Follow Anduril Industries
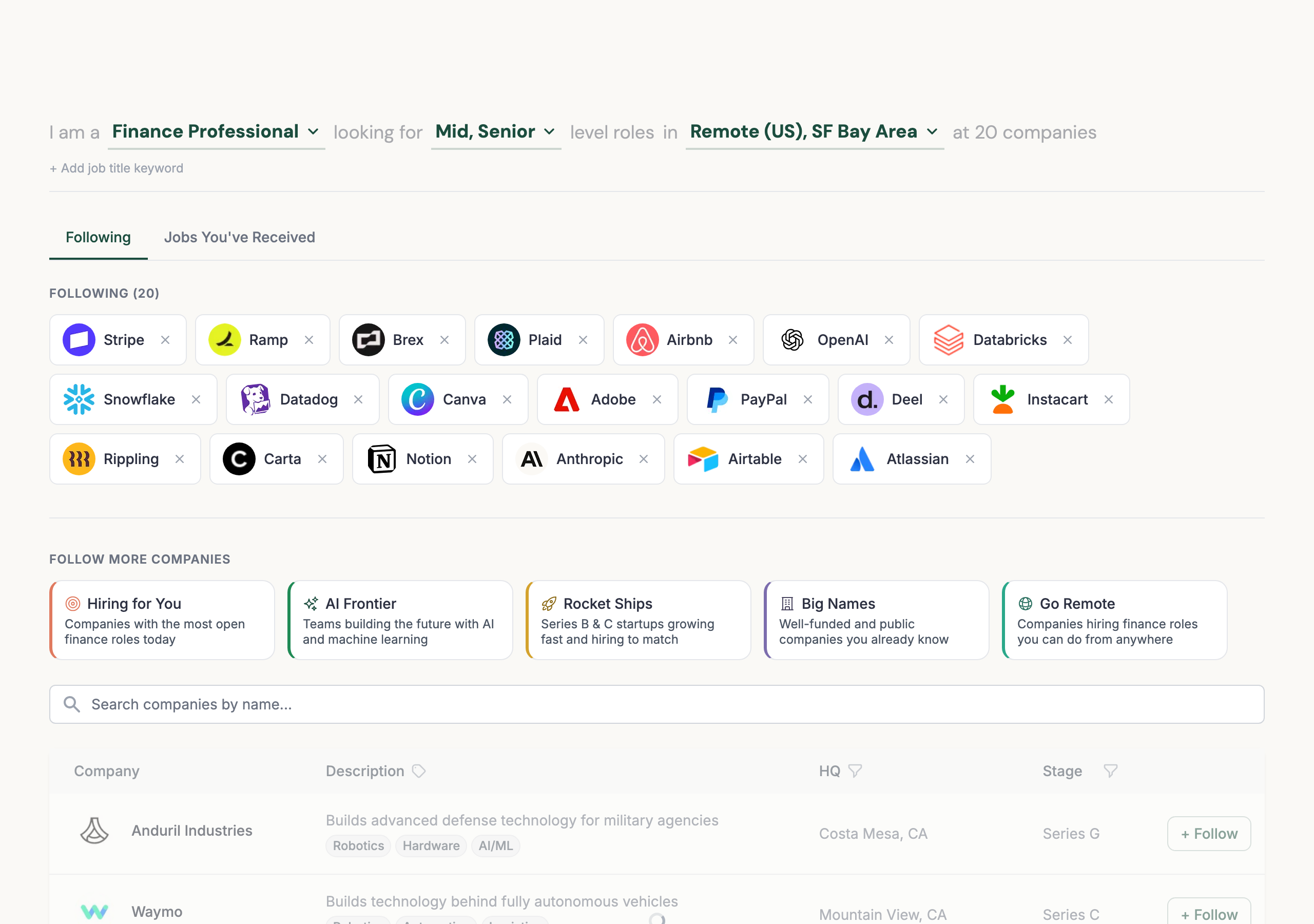1314x924 pixels. point(1209,834)
